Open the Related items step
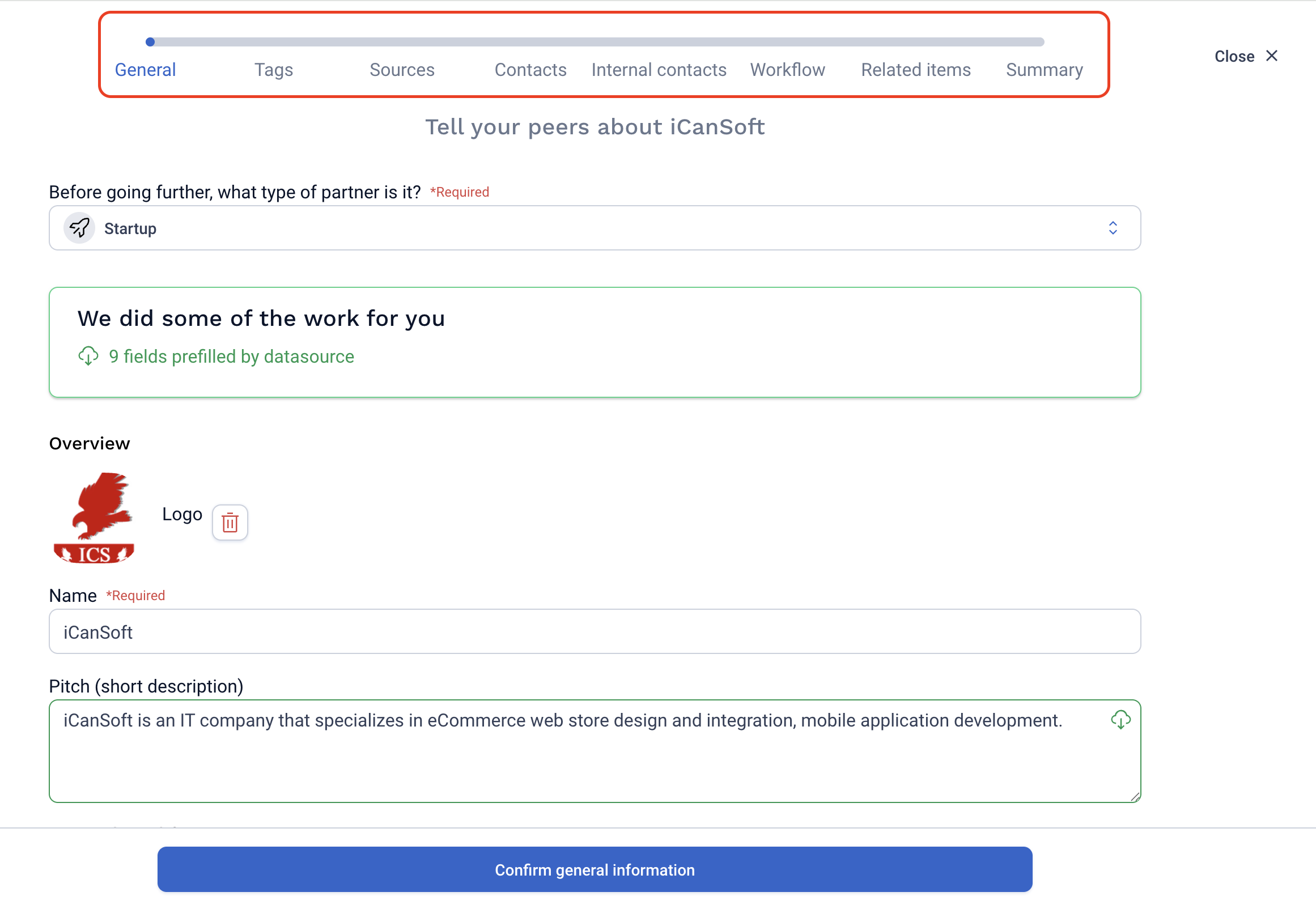The image size is (1316, 909). coord(916,70)
